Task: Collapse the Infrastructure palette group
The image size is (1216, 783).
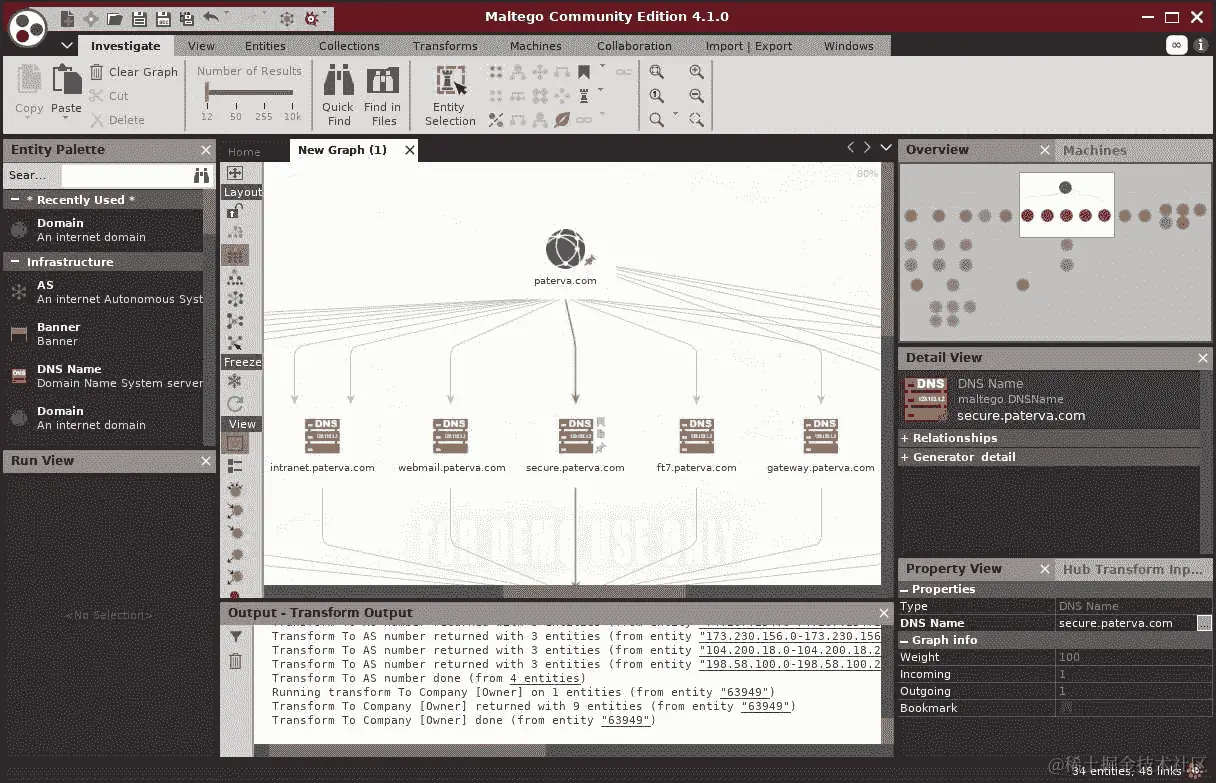Action: pyautogui.click(x=15, y=262)
